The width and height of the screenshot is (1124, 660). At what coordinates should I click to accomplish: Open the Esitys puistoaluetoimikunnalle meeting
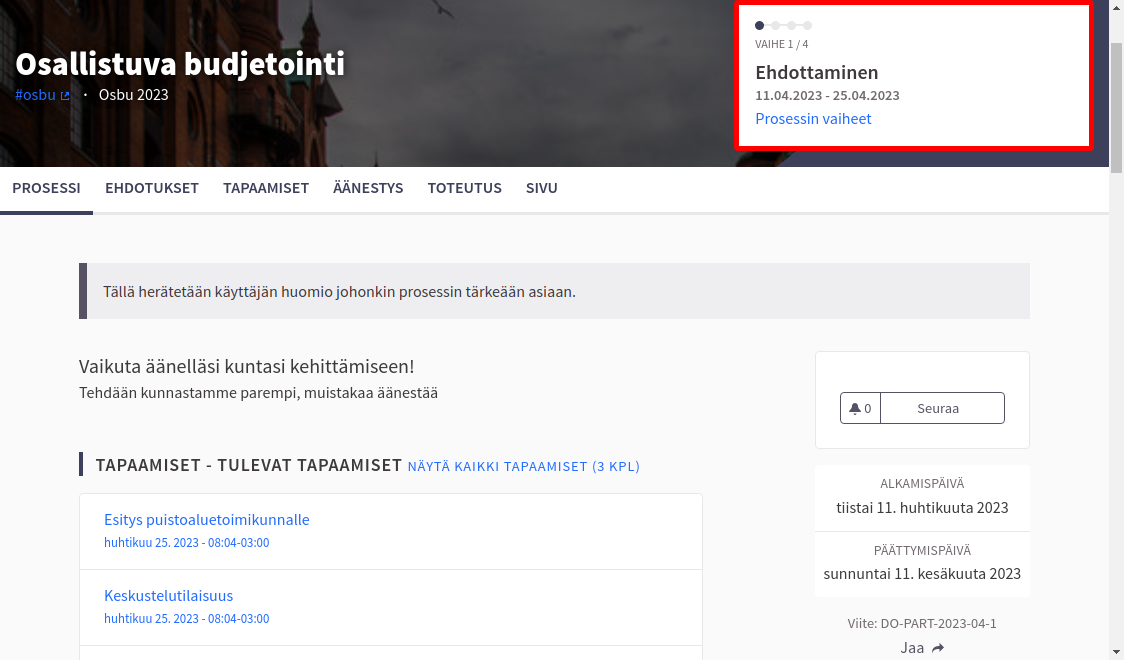tap(207, 520)
